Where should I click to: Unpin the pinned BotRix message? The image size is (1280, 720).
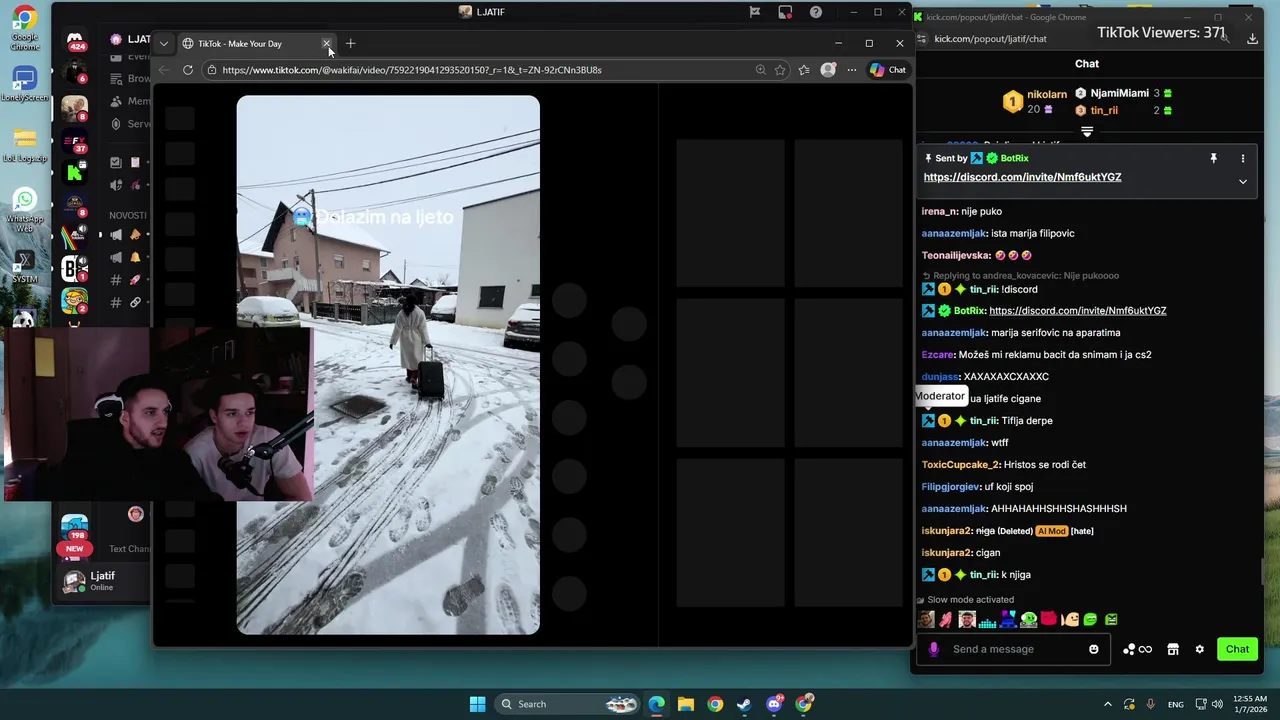pyautogui.click(x=1213, y=158)
